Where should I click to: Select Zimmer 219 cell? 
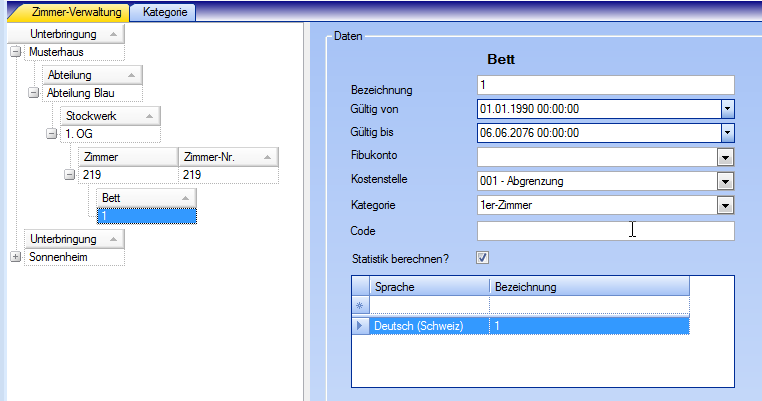click(x=128, y=175)
